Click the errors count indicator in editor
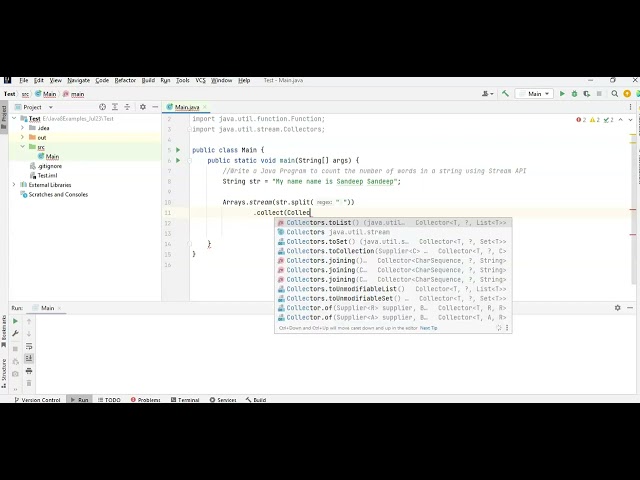The image size is (640, 480). (581, 120)
